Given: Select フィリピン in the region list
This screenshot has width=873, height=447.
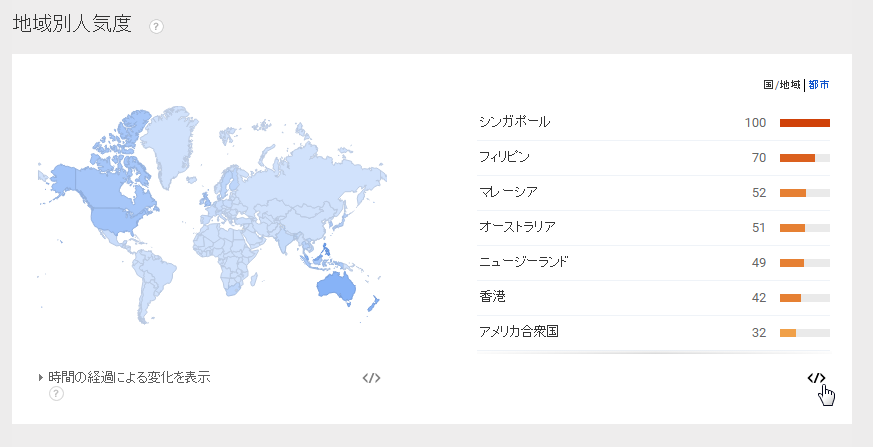Looking at the screenshot, I should pos(504,157).
